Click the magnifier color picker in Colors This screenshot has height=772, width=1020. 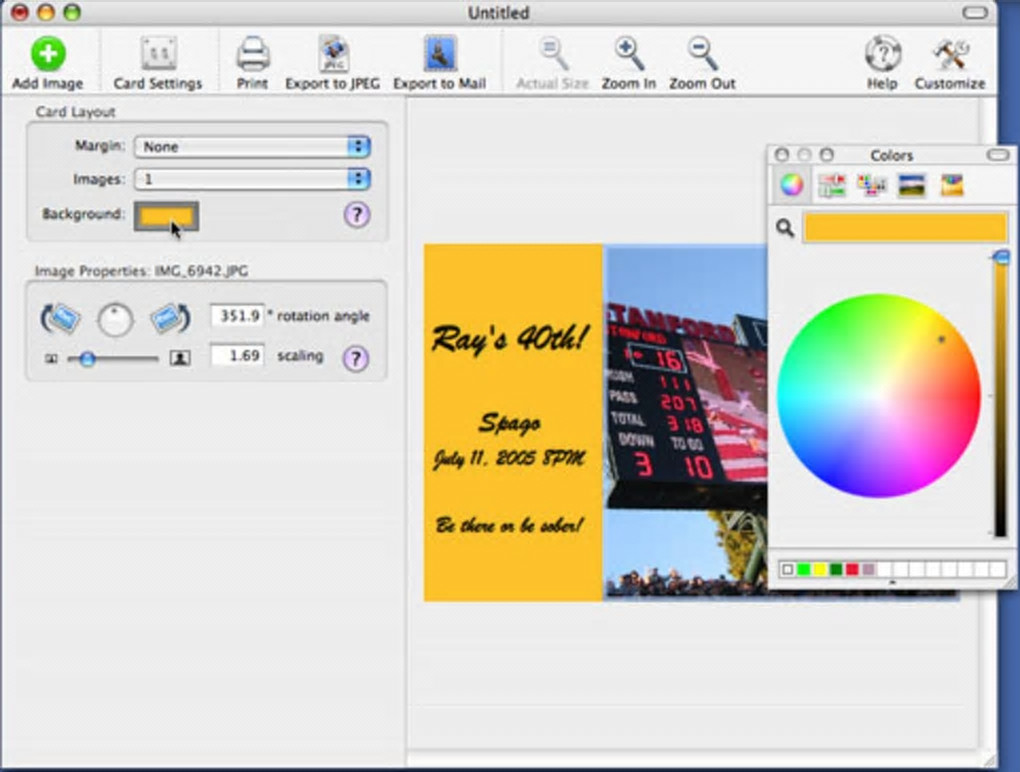pyautogui.click(x=785, y=228)
